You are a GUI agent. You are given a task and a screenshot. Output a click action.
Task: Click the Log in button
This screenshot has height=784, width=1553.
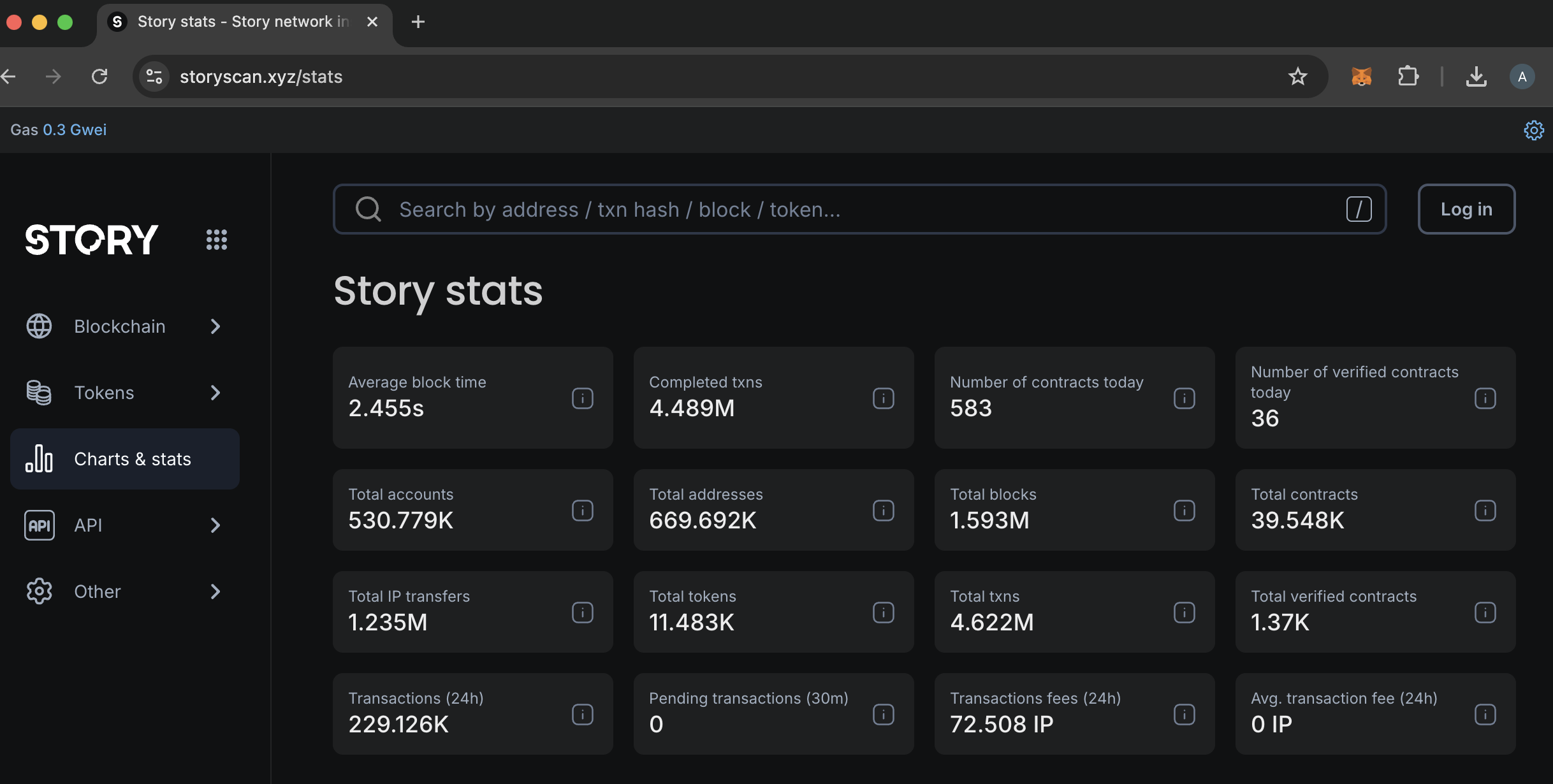pyautogui.click(x=1466, y=209)
